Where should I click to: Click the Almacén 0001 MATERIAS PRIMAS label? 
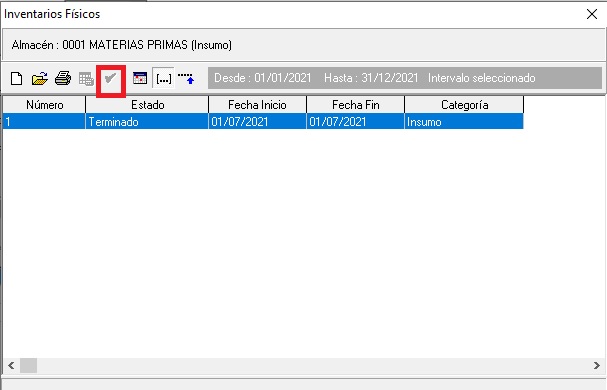pyautogui.click(x=122, y=45)
